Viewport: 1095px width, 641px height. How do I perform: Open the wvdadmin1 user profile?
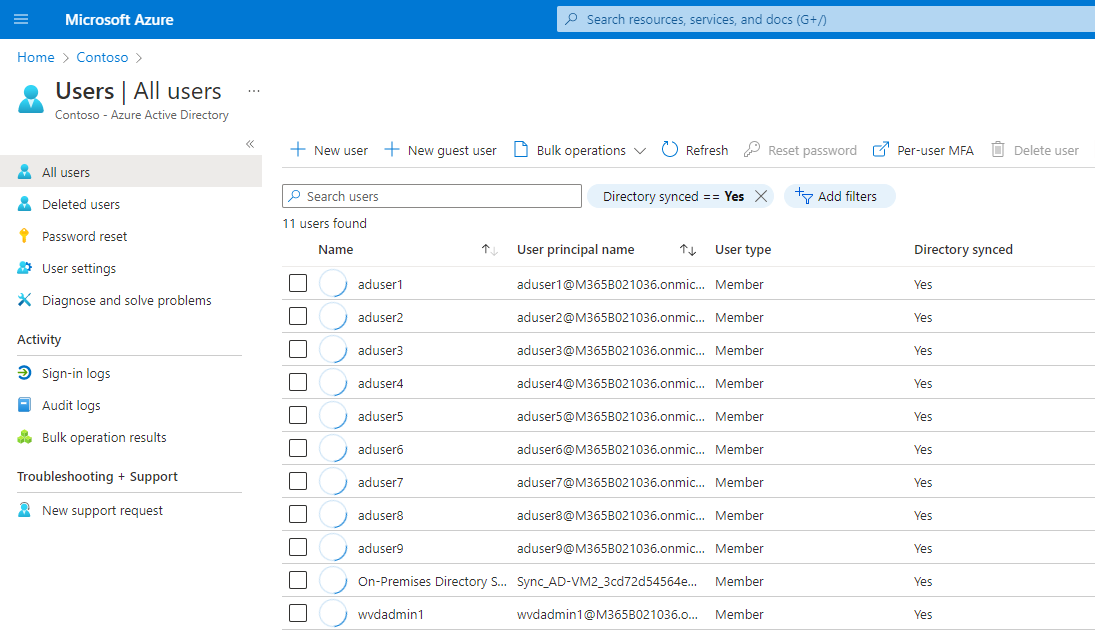[390, 614]
